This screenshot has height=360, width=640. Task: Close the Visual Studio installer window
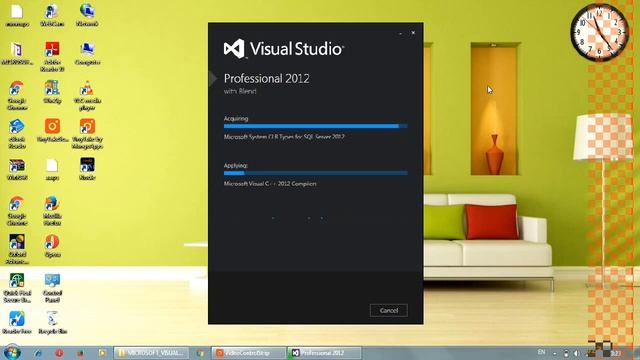coord(413,33)
